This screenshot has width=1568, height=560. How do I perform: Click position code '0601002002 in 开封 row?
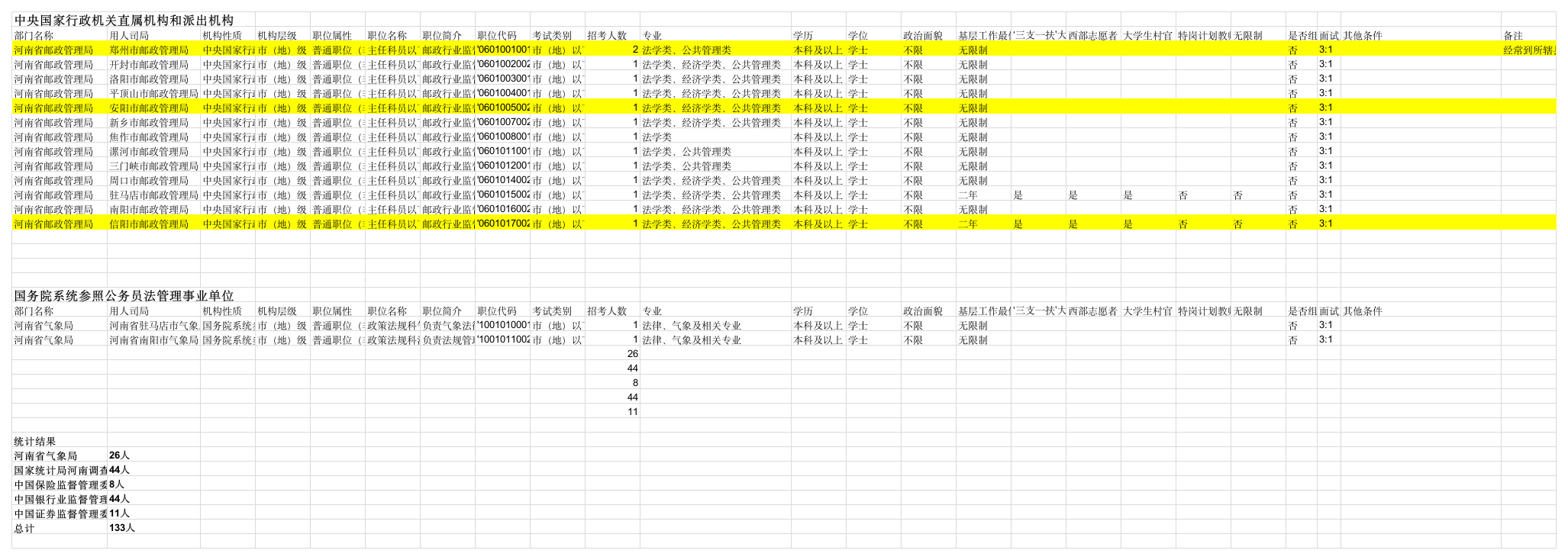tap(502, 64)
